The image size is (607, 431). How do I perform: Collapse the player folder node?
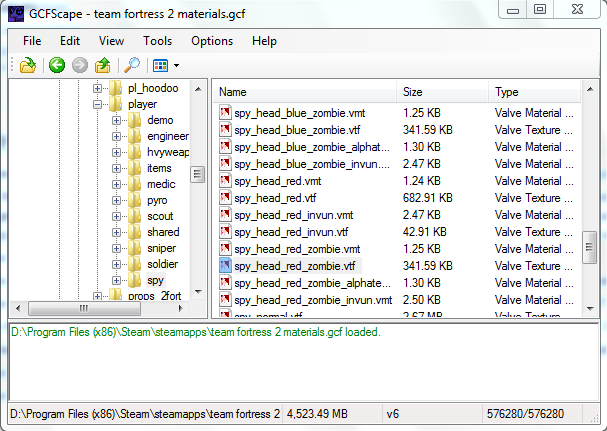pos(97,105)
